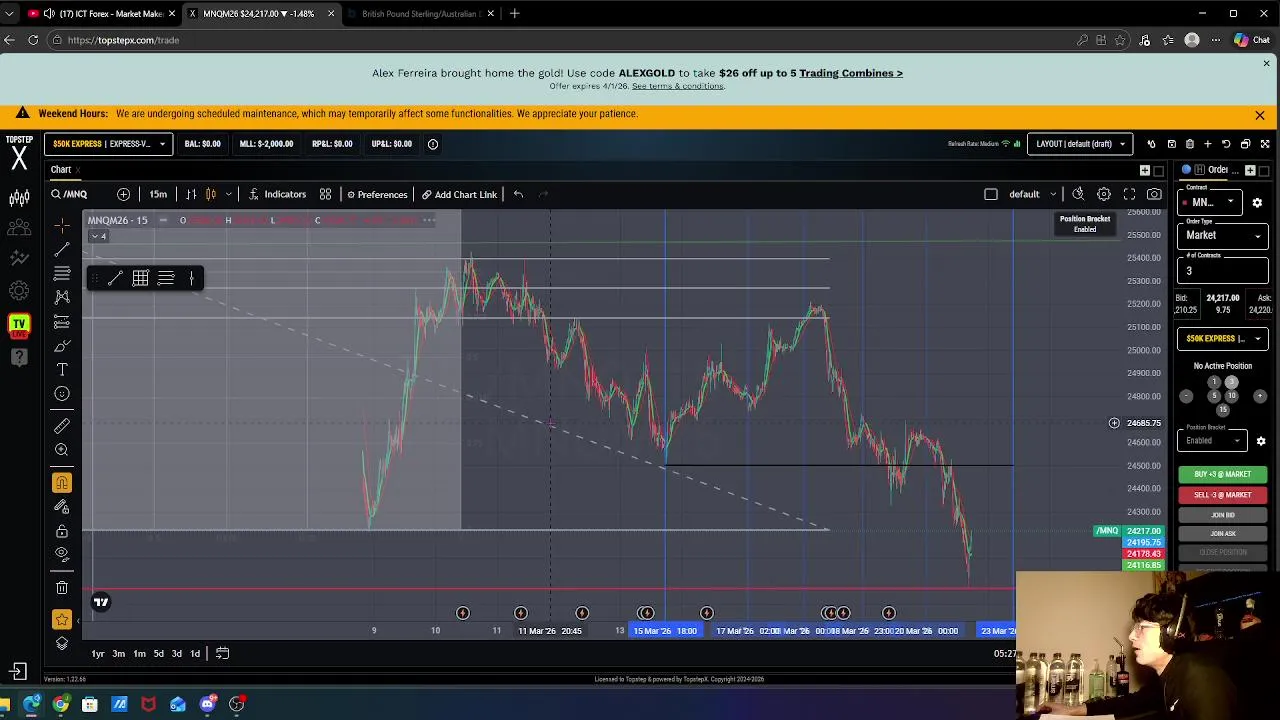Open the layout grid templates icon
The image size is (1280, 720).
point(325,194)
